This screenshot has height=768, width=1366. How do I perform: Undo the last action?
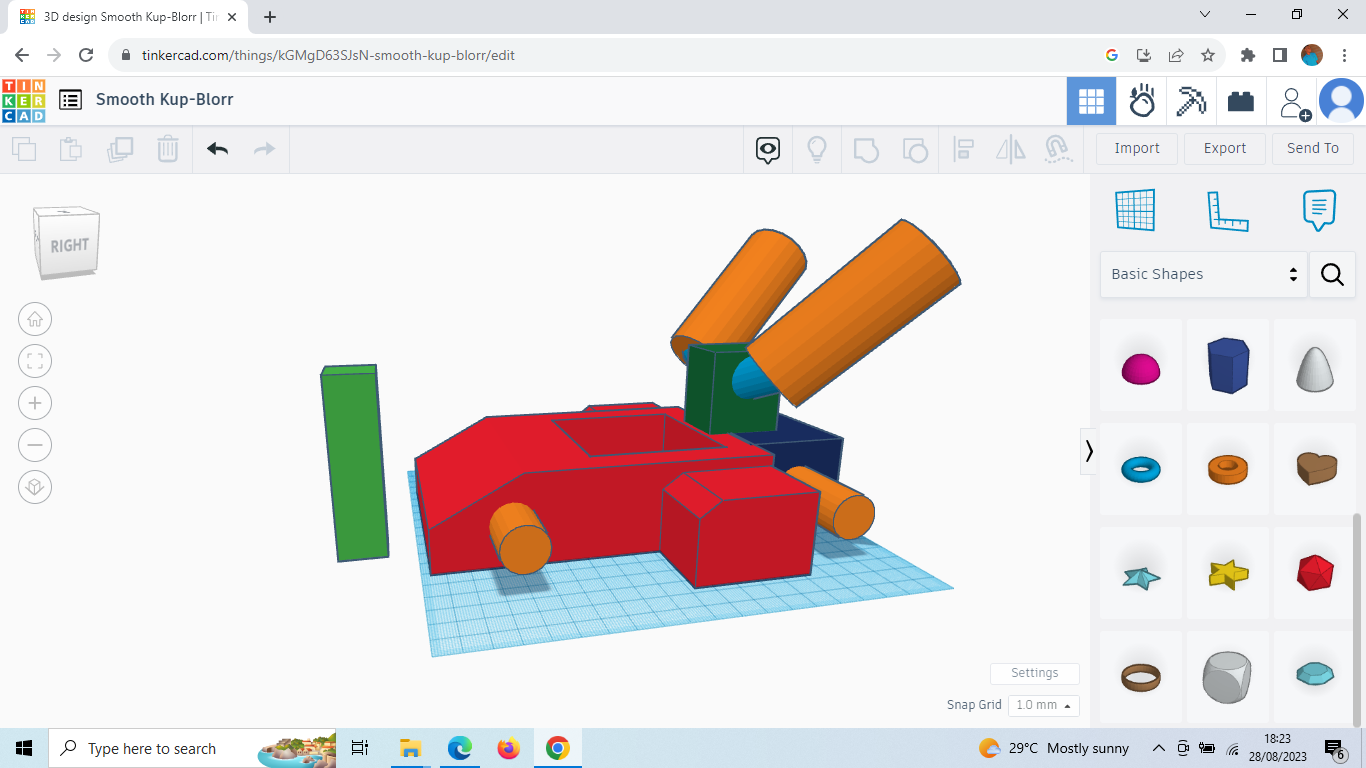[218, 148]
